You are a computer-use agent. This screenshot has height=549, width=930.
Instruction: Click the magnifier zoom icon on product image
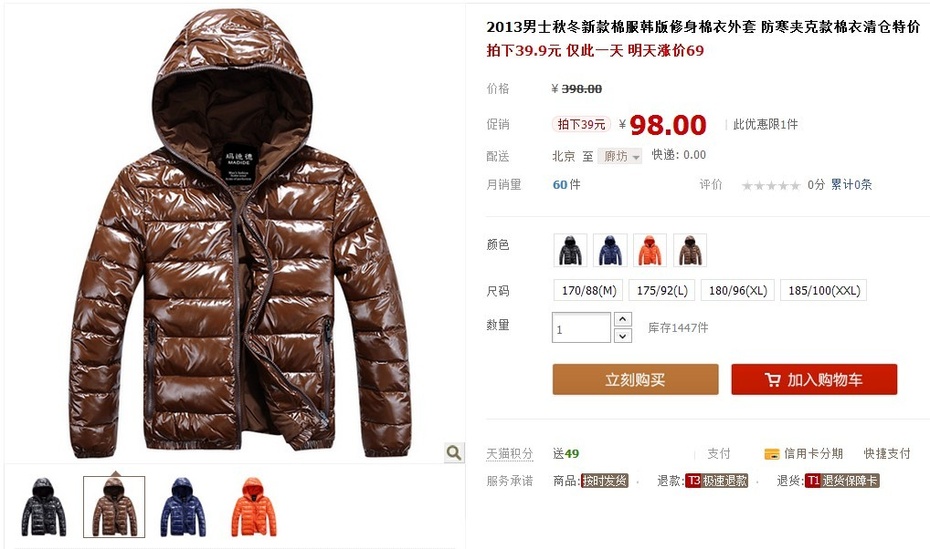click(x=454, y=452)
